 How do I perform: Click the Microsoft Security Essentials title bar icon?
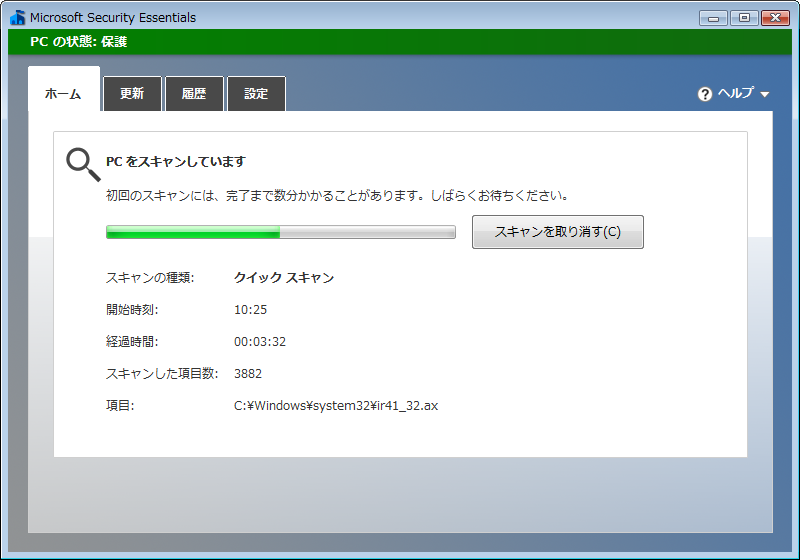click(17, 17)
